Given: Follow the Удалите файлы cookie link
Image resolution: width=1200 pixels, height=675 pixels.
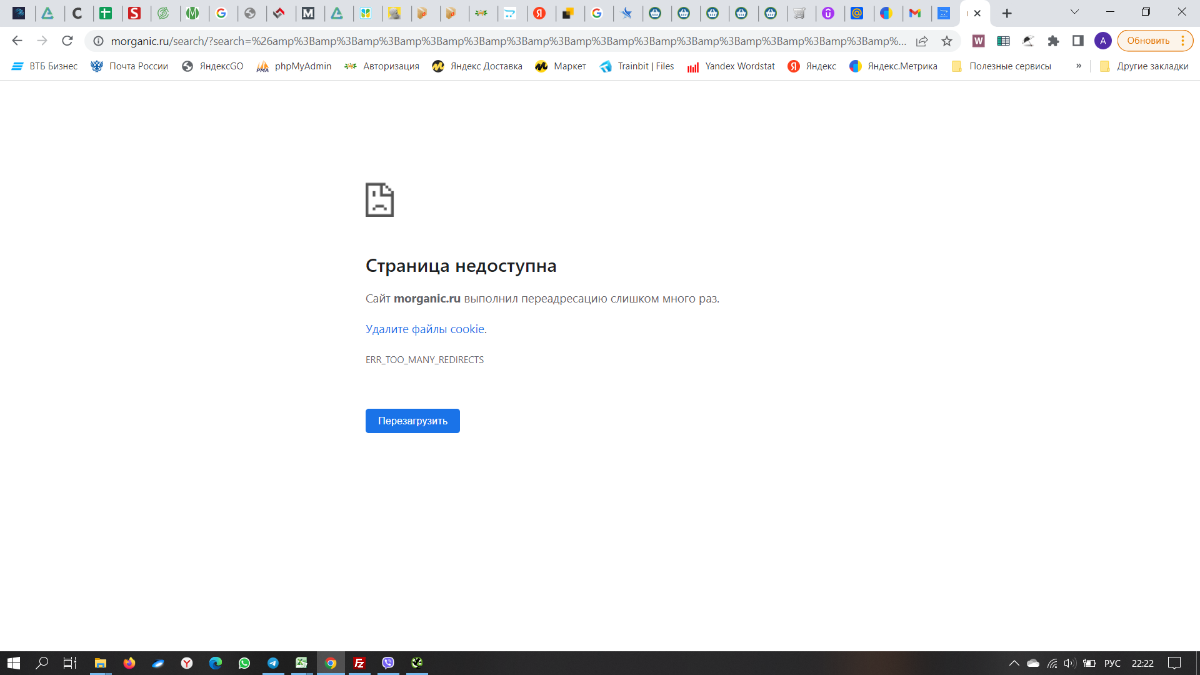Looking at the screenshot, I should pos(425,329).
